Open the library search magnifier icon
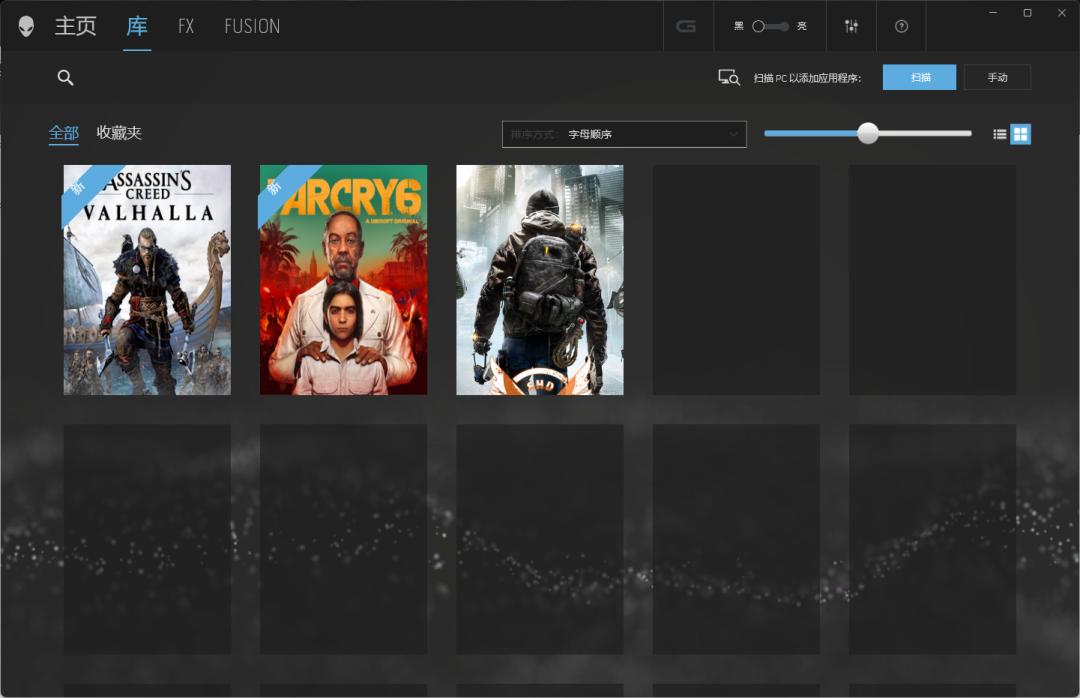The width and height of the screenshot is (1080, 698). (66, 78)
